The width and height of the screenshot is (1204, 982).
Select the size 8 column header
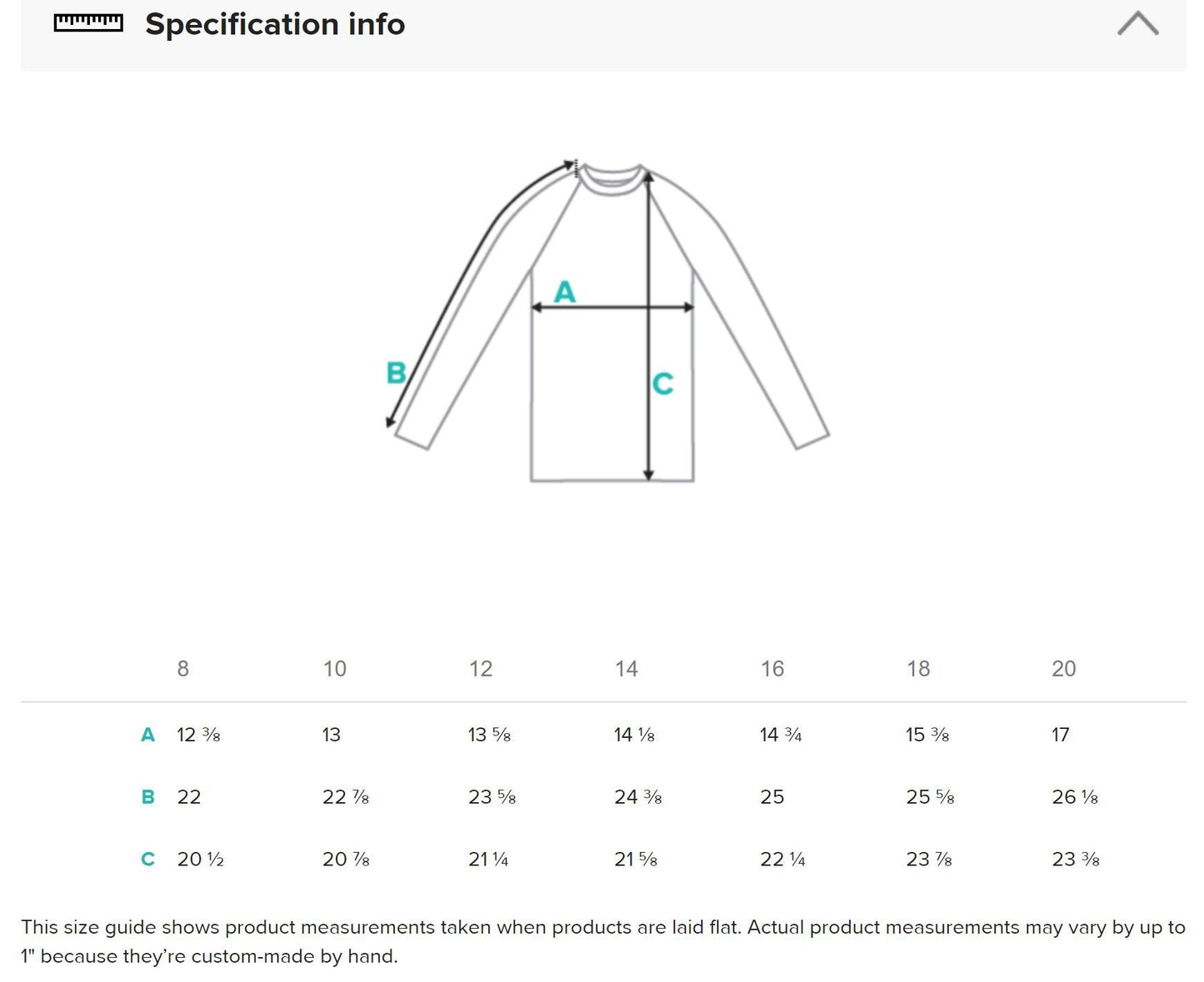pyautogui.click(x=183, y=669)
